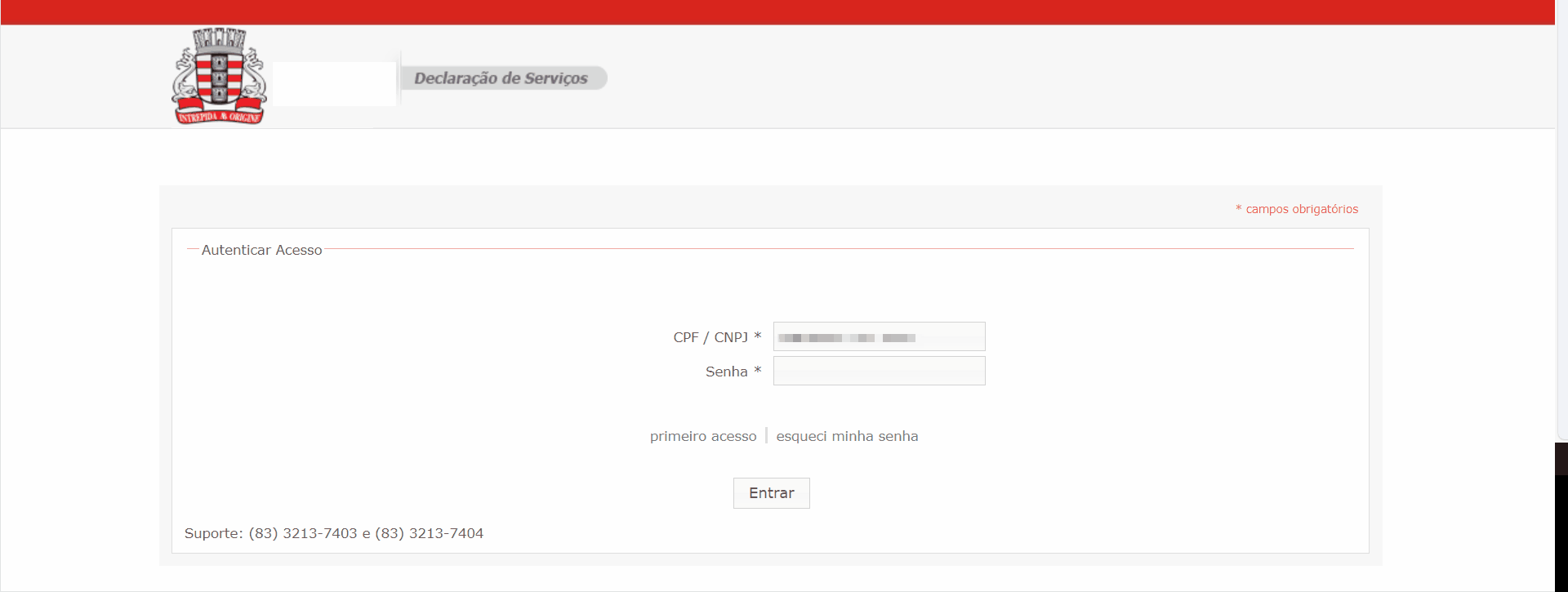
Task: Click the "CPF / CNPJ" field label
Action: 710,337
